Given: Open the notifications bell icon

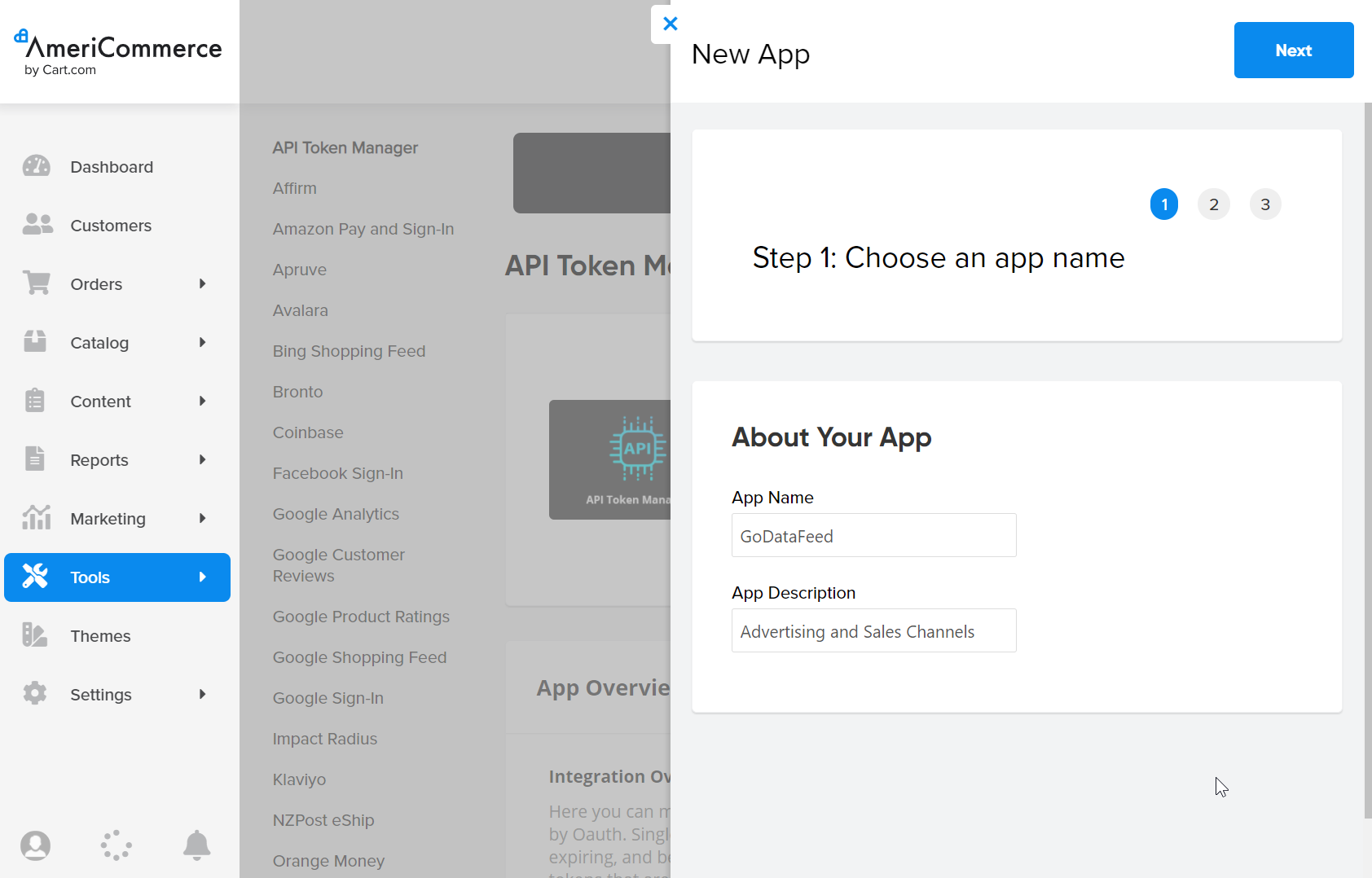Looking at the screenshot, I should (x=196, y=845).
